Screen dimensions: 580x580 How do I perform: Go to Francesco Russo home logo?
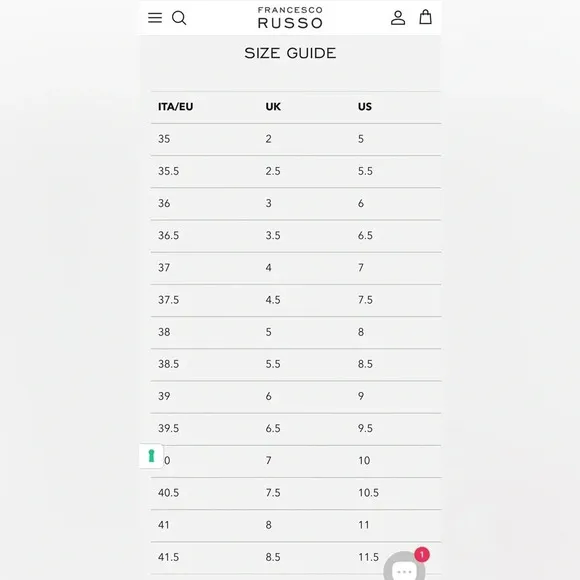[x=290, y=18]
